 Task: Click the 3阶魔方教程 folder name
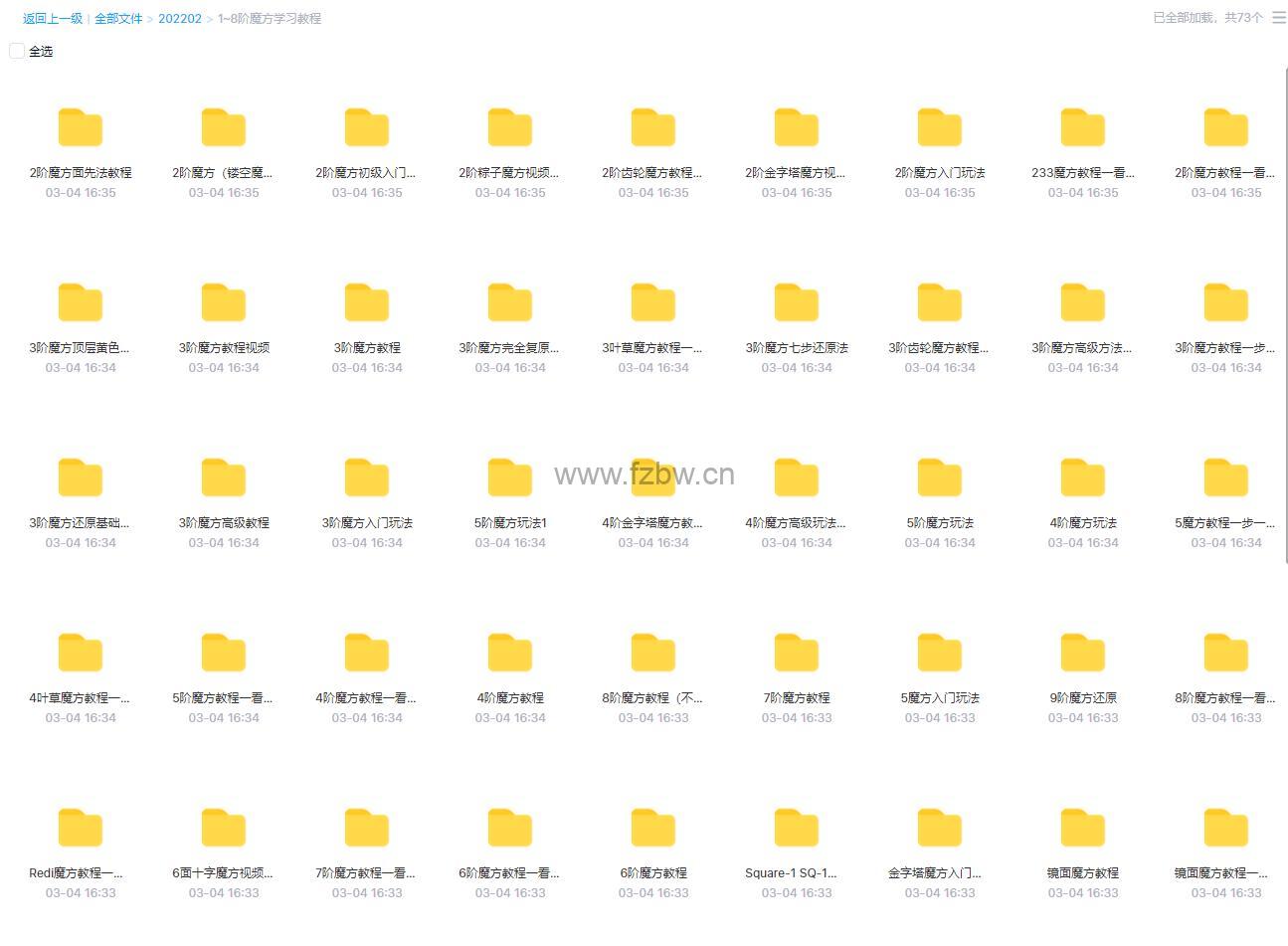[x=367, y=348]
